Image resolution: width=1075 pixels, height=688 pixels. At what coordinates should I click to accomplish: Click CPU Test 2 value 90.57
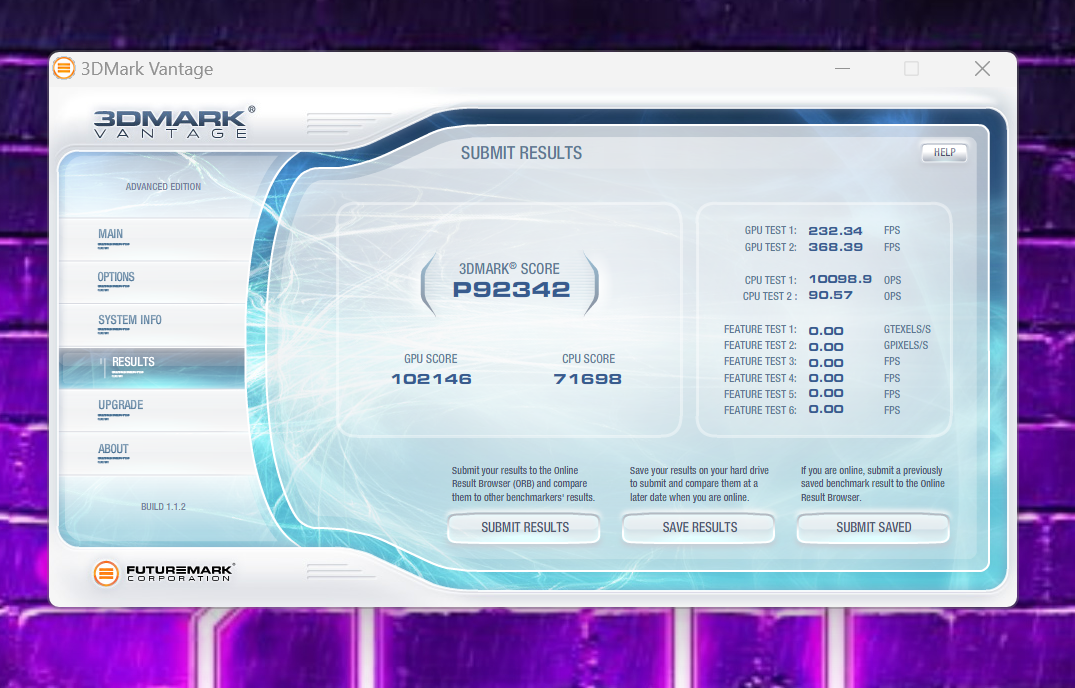(x=830, y=295)
